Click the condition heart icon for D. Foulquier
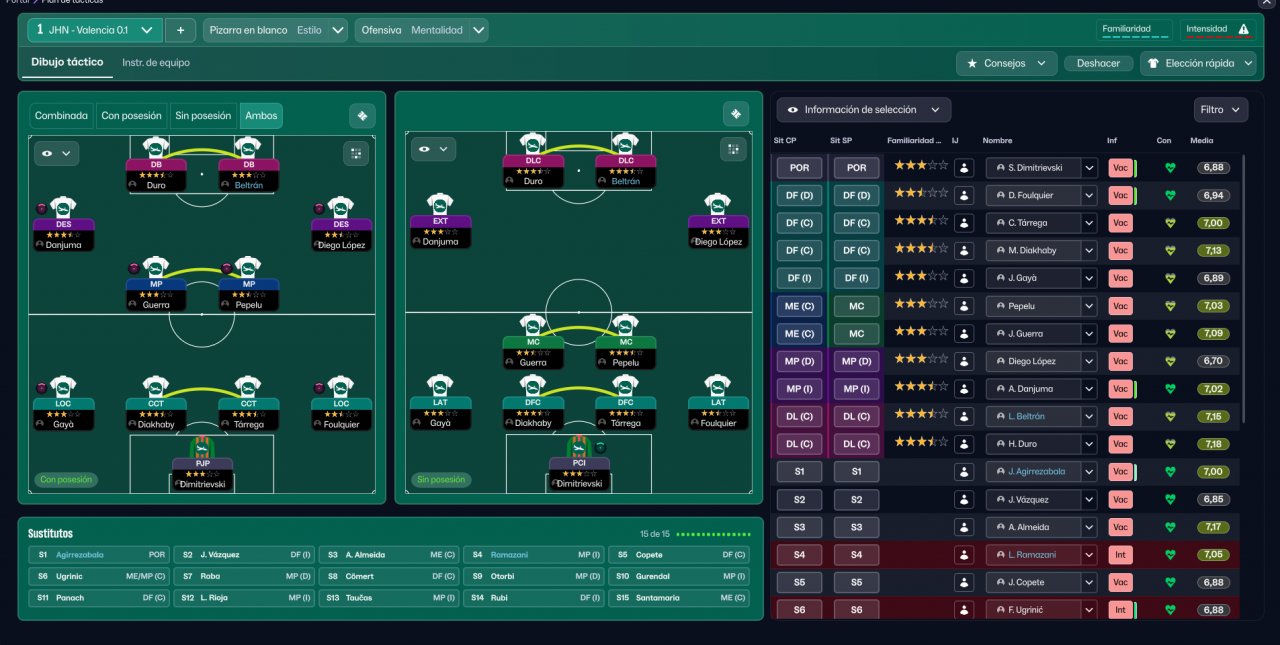 coord(1169,195)
